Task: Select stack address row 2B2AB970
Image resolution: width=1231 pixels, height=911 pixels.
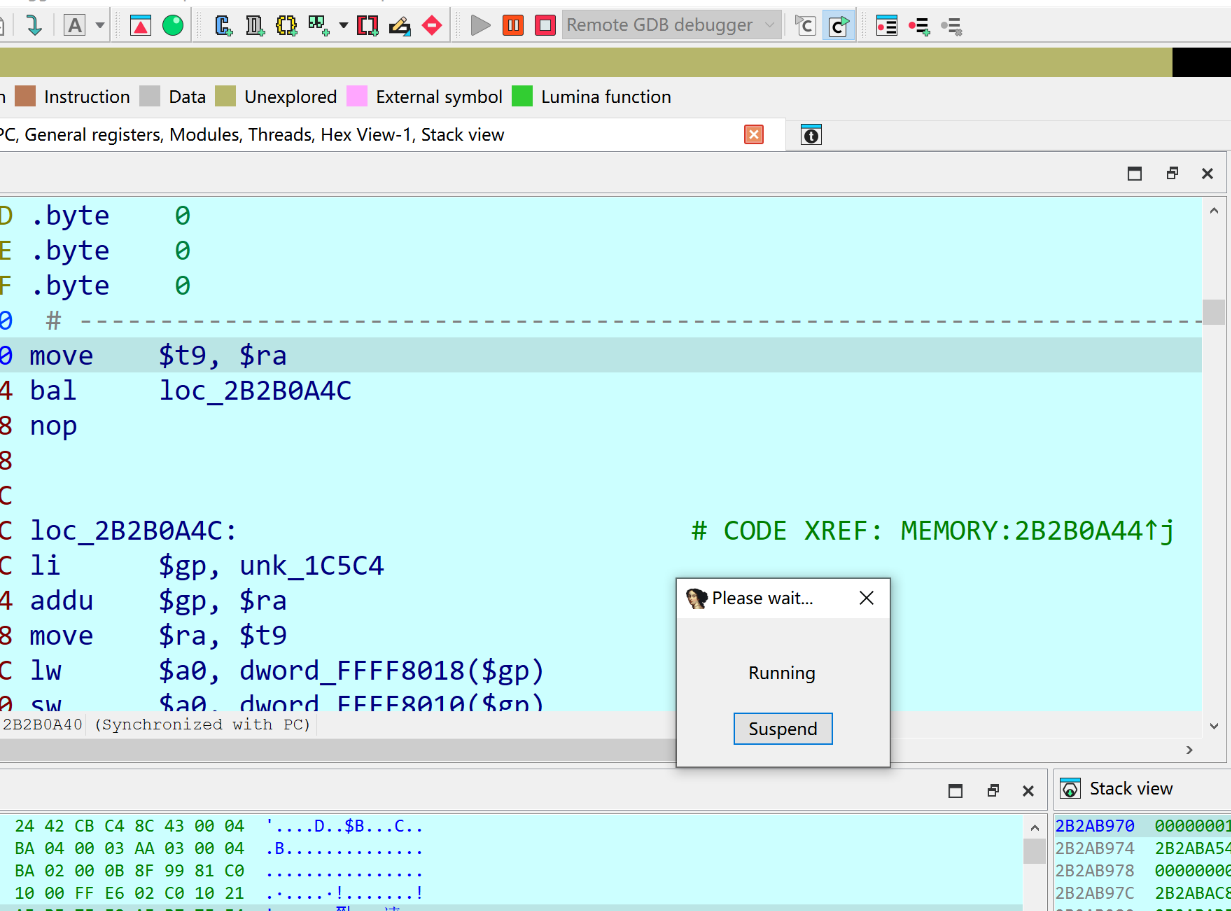Action: pos(1143,826)
